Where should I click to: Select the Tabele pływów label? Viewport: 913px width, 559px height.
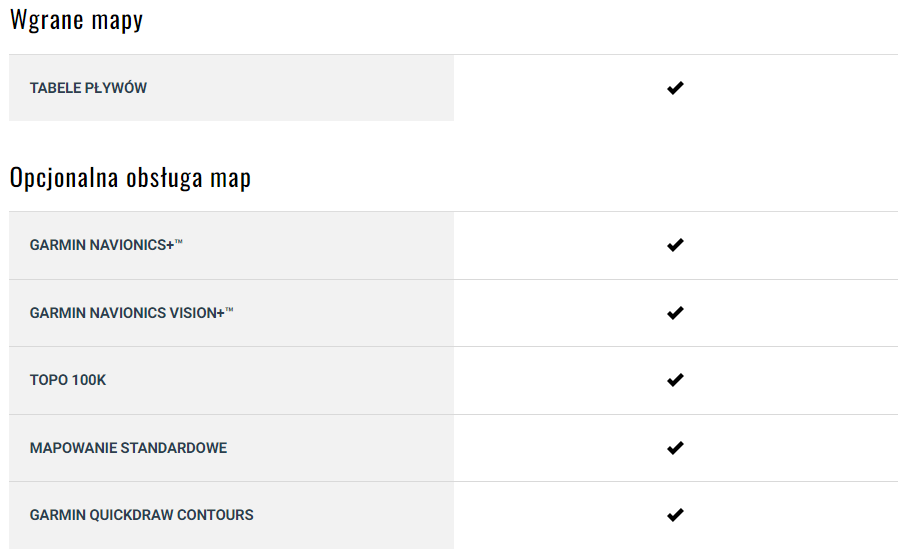click(88, 88)
